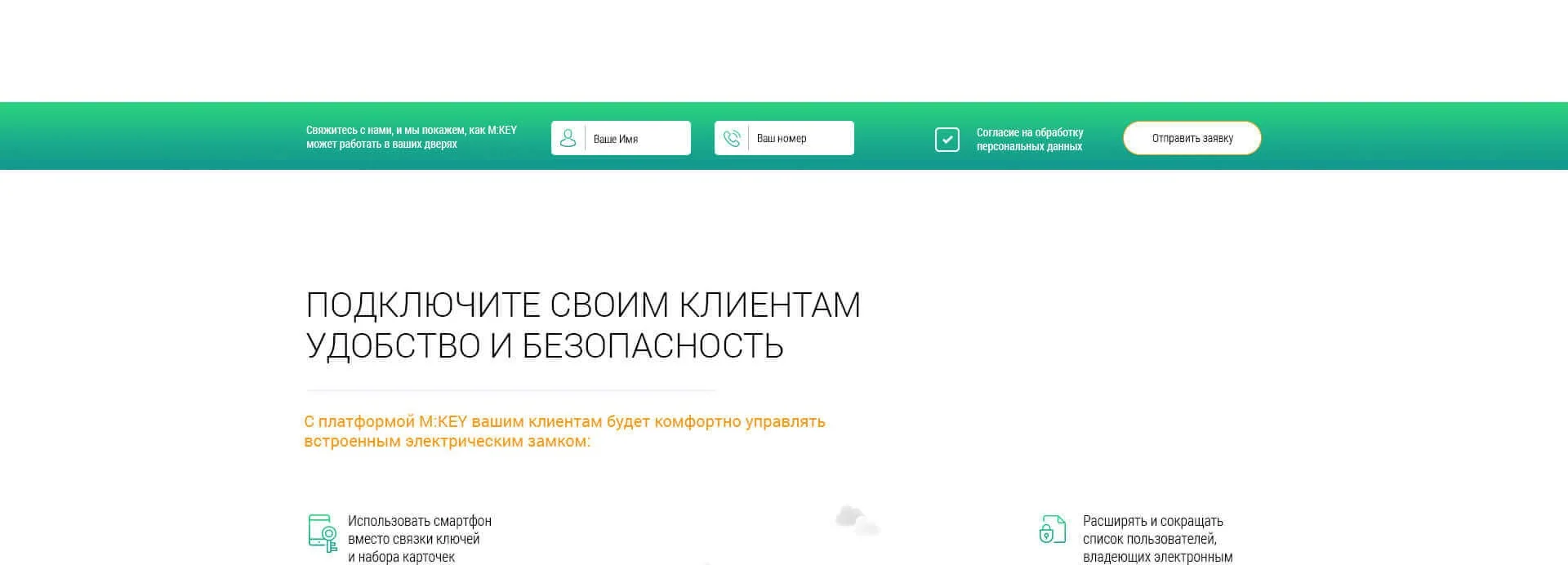Click 'Согласие на обработку персональных данных' text

[x=1030, y=140]
